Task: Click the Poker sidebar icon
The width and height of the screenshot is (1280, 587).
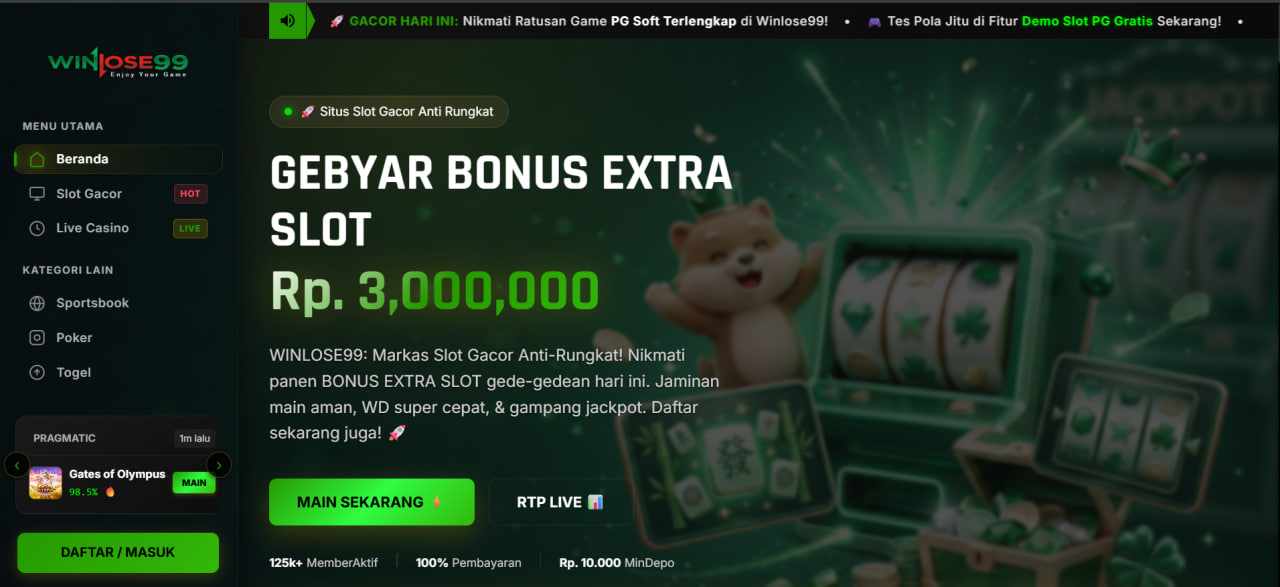Action: pyautogui.click(x=37, y=338)
